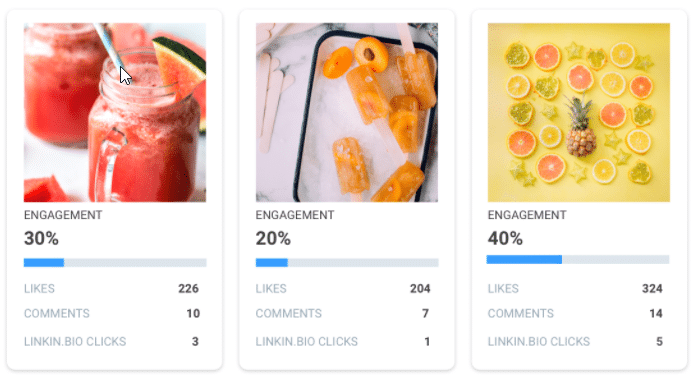The width and height of the screenshot is (692, 378).
Task: Click the 324 likes count
Action: point(652,288)
